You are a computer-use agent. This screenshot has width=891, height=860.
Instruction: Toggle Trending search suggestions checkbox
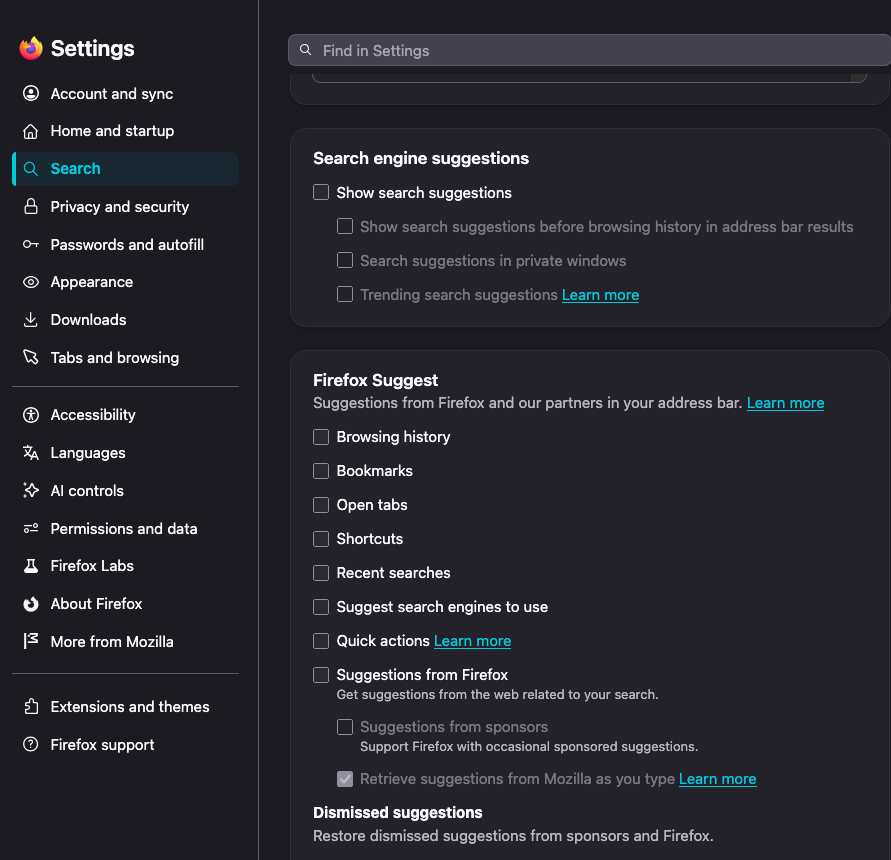click(x=345, y=294)
